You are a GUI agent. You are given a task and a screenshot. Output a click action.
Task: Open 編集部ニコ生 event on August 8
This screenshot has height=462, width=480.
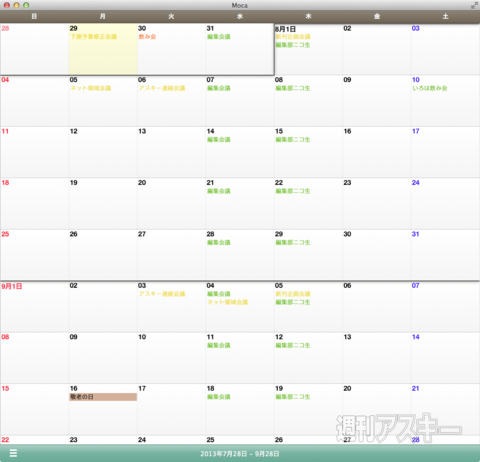tap(293, 88)
